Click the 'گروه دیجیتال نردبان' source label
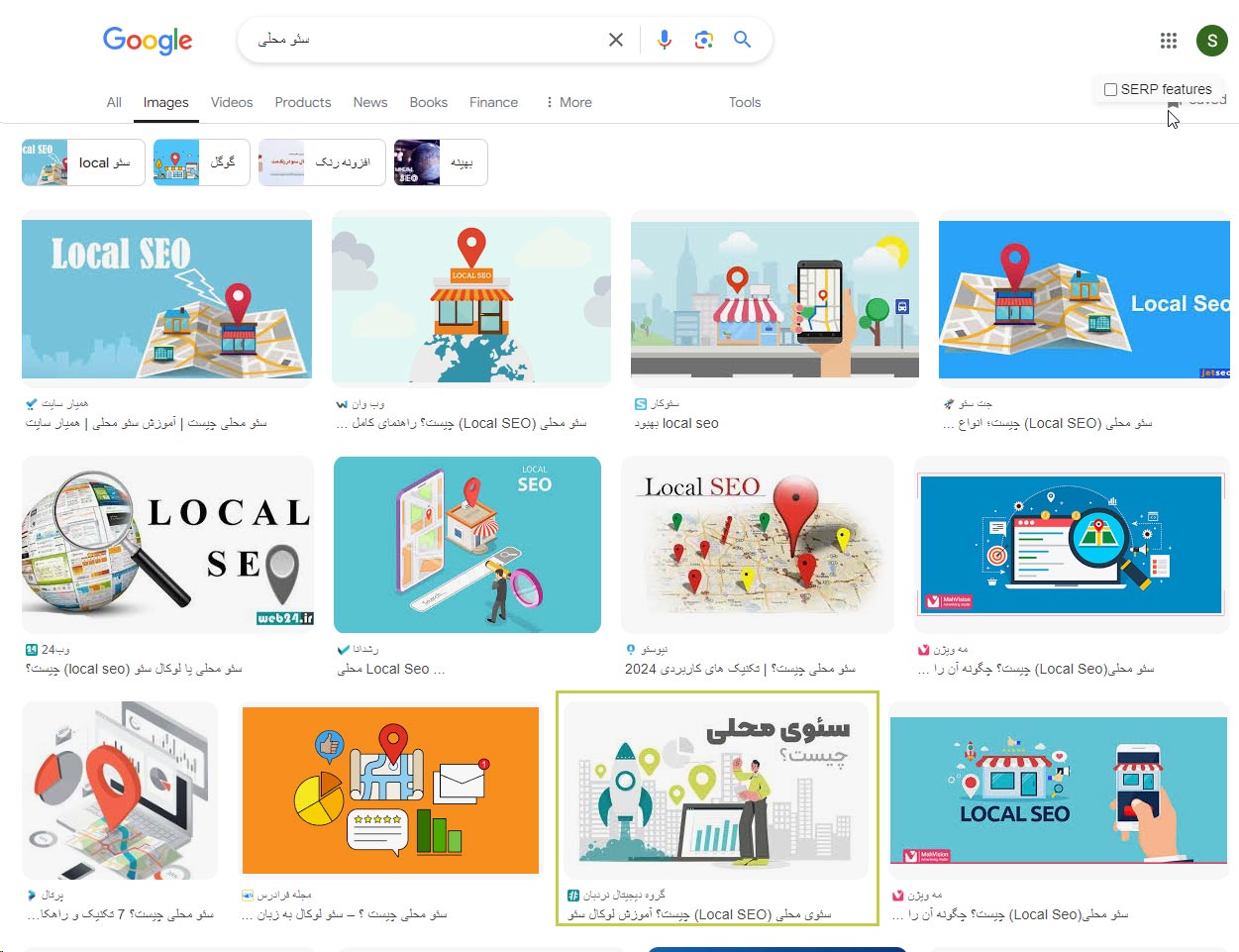The width and height of the screenshot is (1239, 952). coord(624,896)
